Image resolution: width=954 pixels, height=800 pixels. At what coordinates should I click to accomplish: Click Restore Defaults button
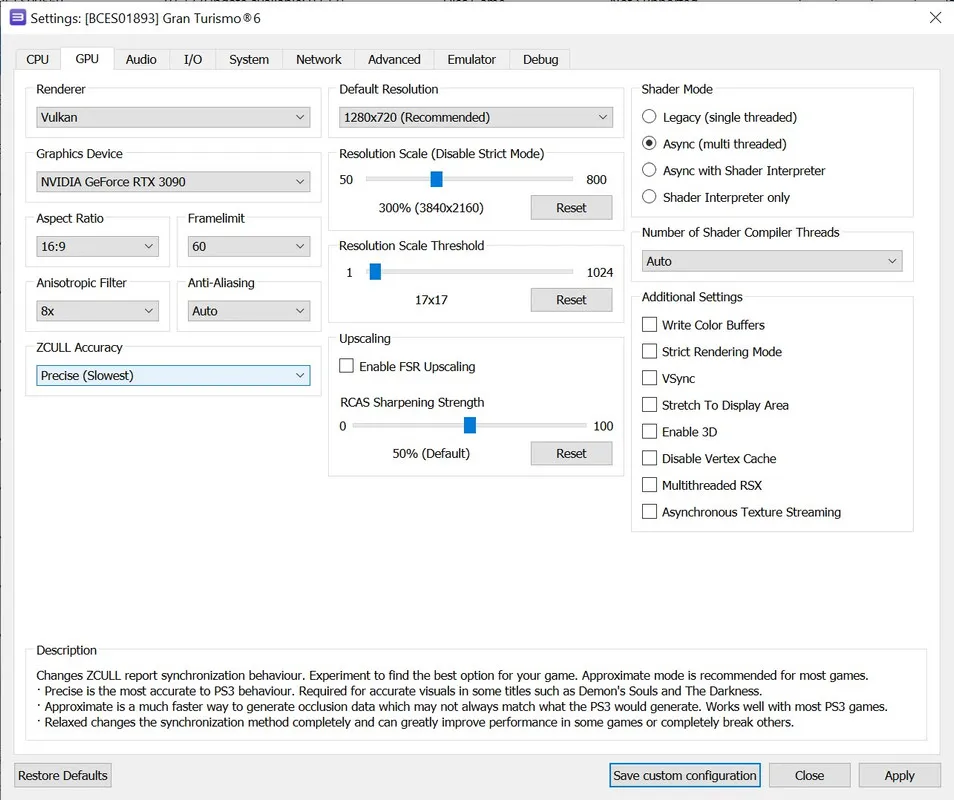click(63, 776)
